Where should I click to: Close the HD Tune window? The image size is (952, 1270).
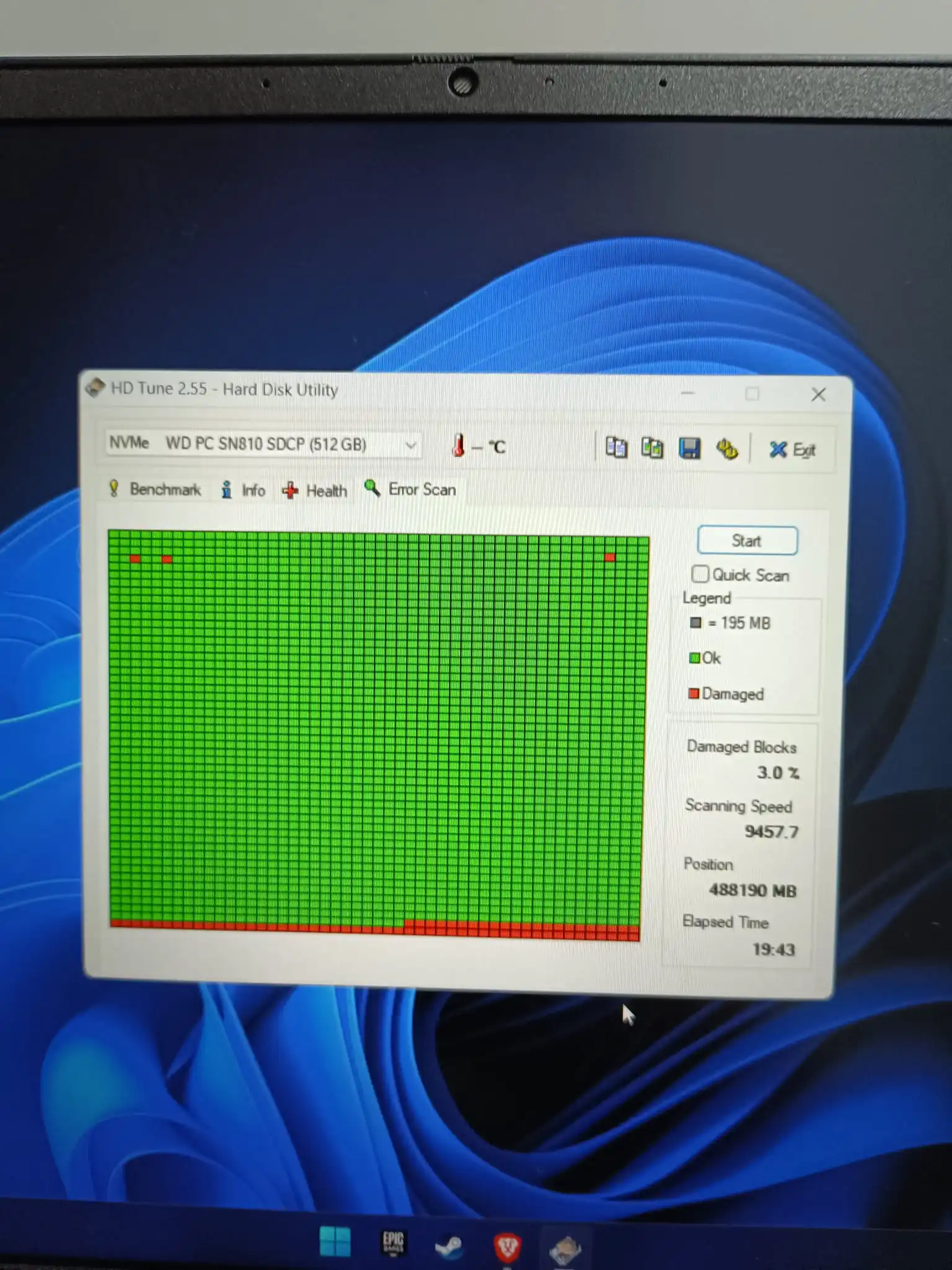tap(818, 394)
